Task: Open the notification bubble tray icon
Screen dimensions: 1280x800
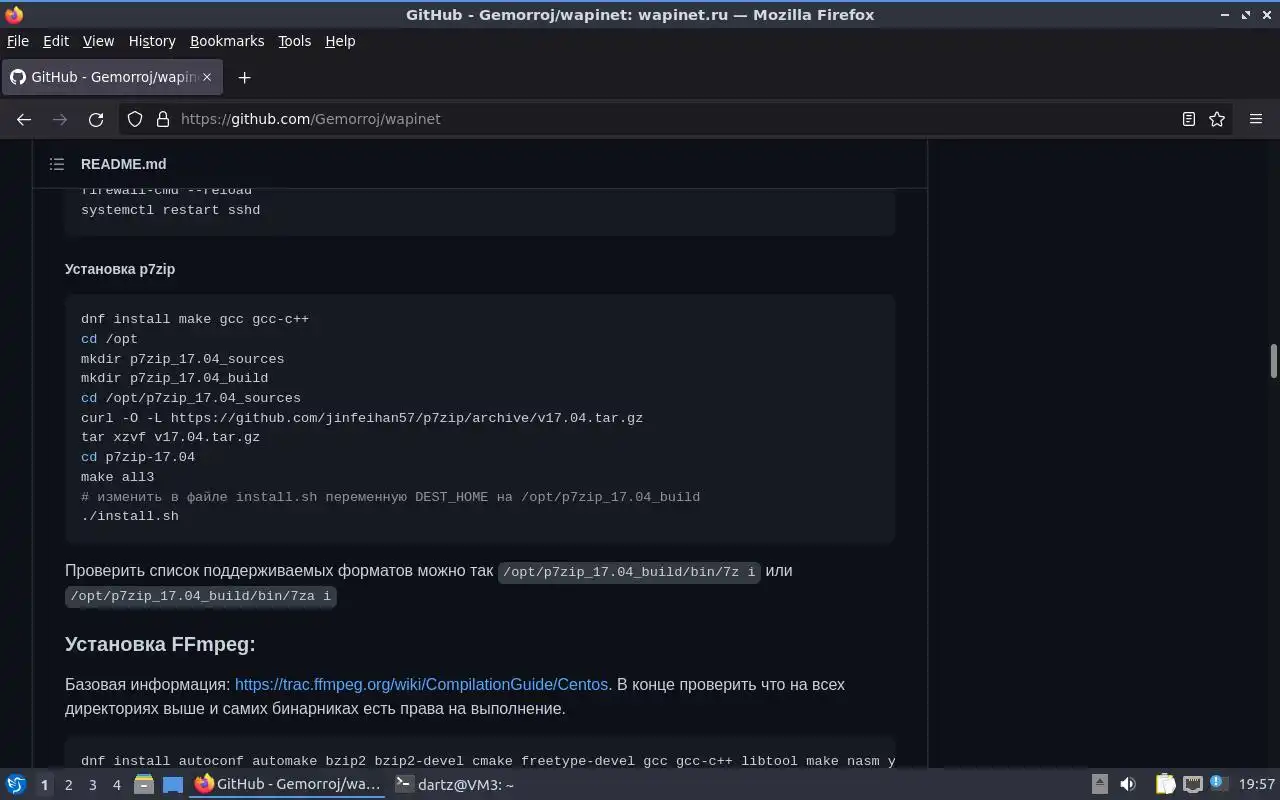Action: tap(1218, 783)
